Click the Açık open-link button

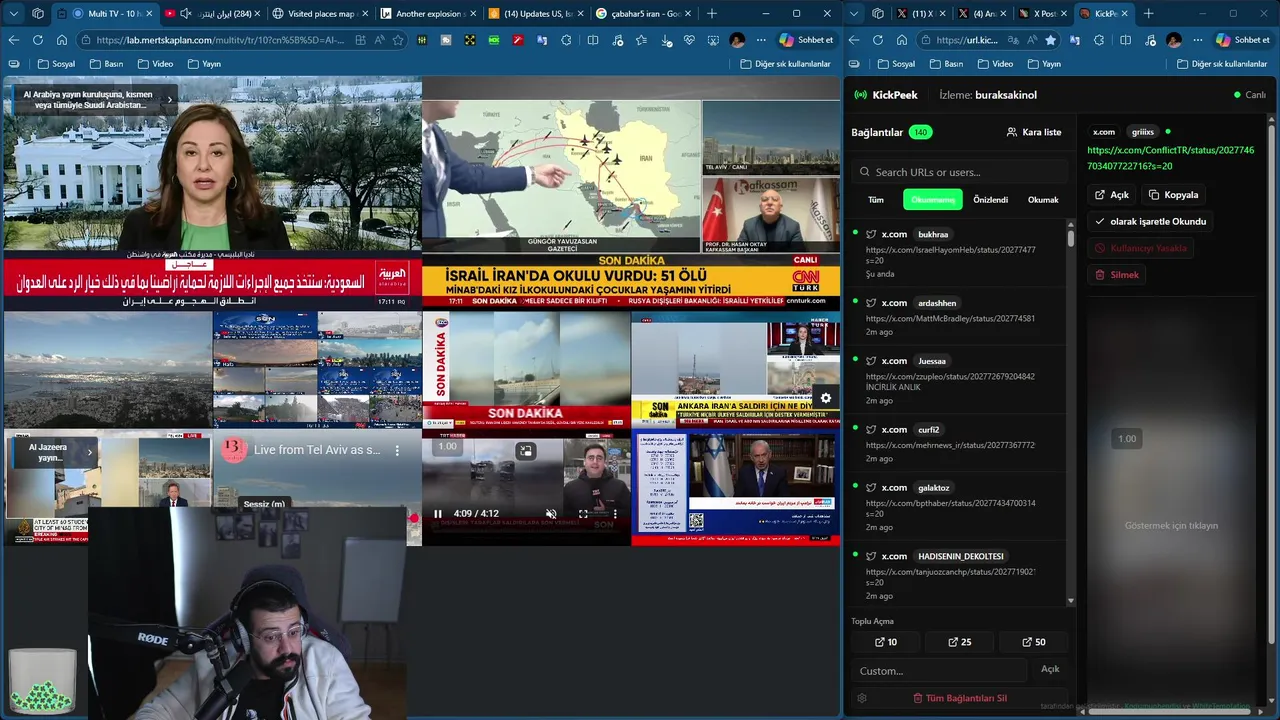[1112, 195]
